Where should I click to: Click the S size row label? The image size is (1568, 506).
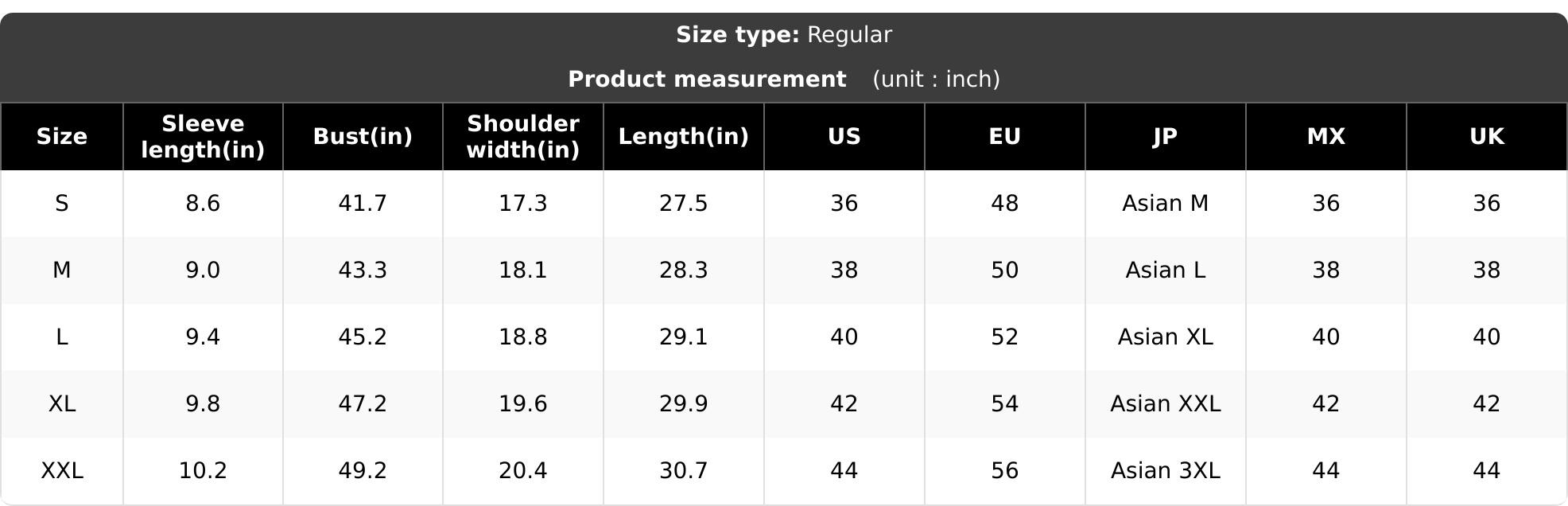tap(62, 204)
